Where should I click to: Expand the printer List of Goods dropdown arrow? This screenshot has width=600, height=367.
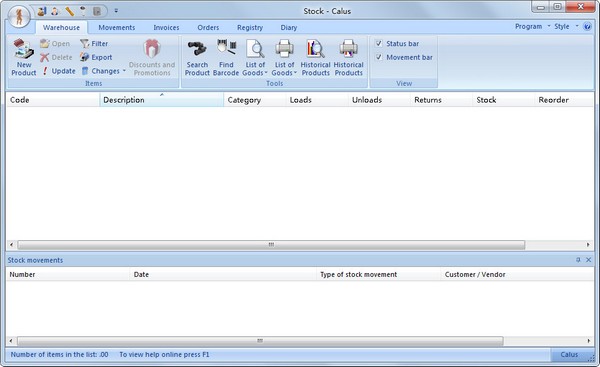click(295, 73)
